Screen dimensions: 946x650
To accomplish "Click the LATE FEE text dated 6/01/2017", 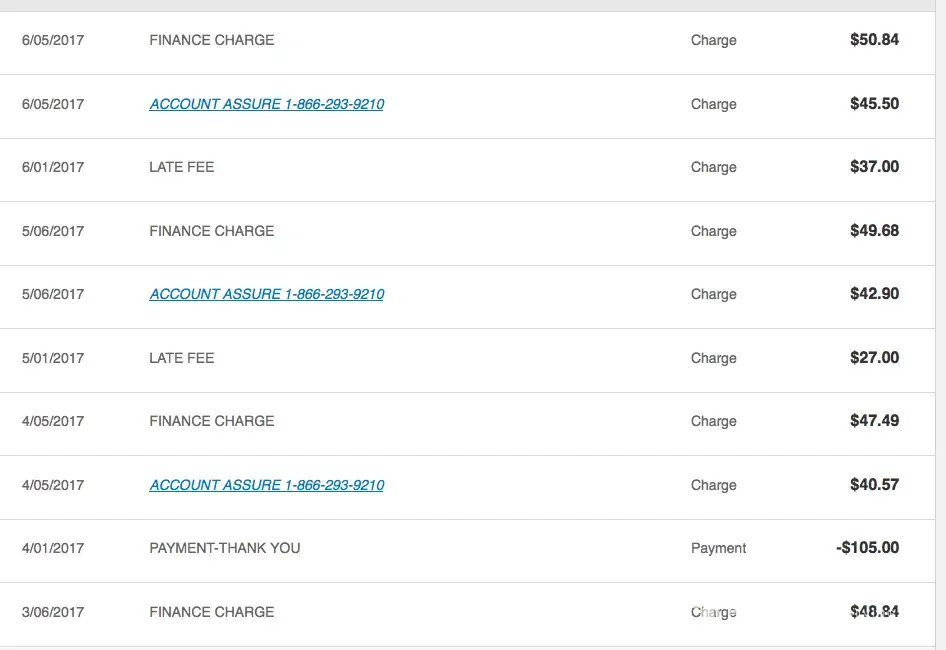I will tap(181, 167).
